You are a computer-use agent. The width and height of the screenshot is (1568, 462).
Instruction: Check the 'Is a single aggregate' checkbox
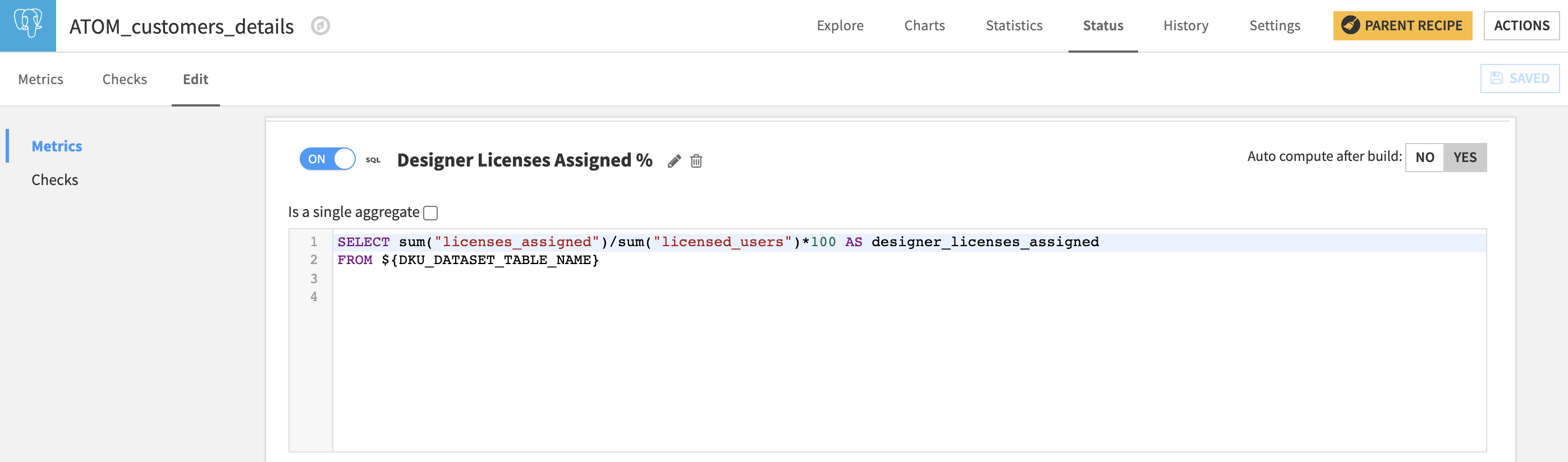pos(430,212)
